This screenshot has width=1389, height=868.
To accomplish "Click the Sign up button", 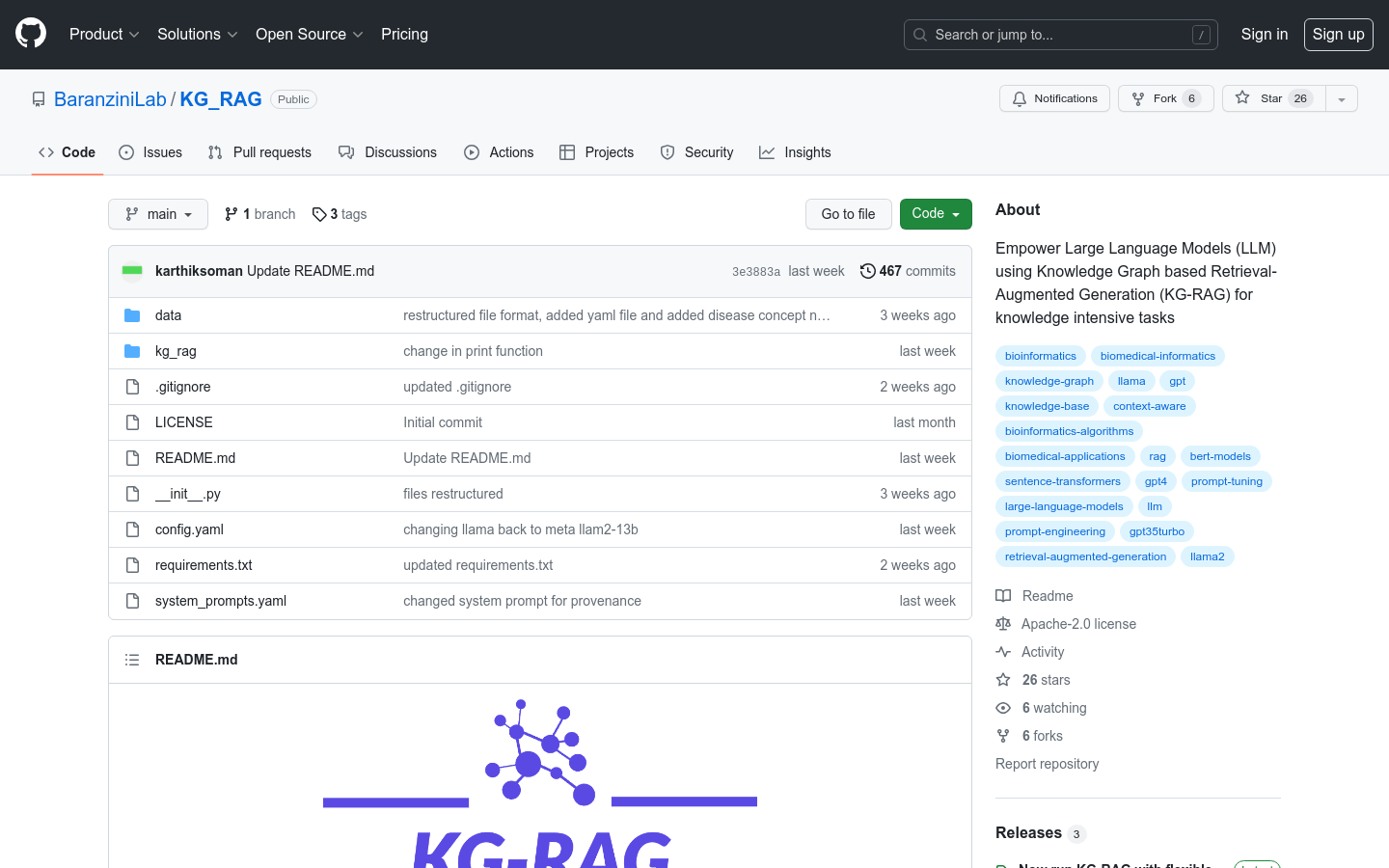I will [1338, 34].
